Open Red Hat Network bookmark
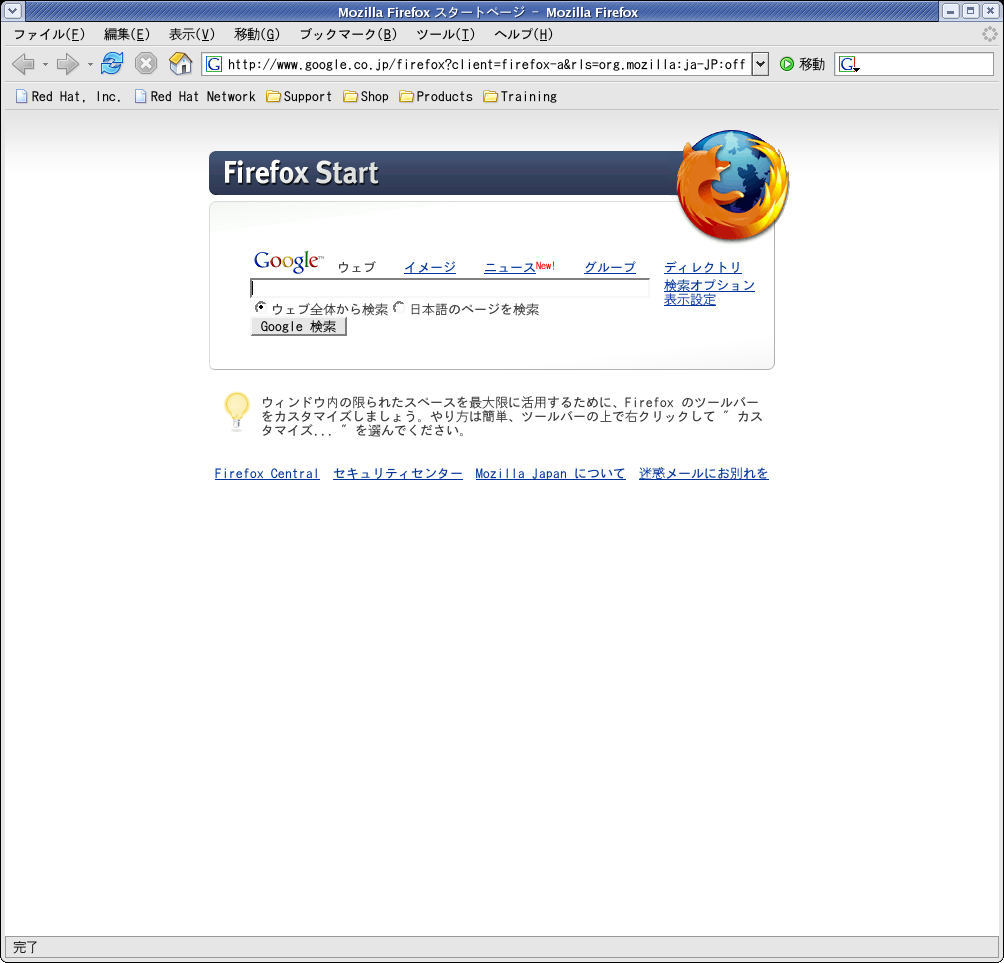Screen dimensions: 1004x963 195,97
